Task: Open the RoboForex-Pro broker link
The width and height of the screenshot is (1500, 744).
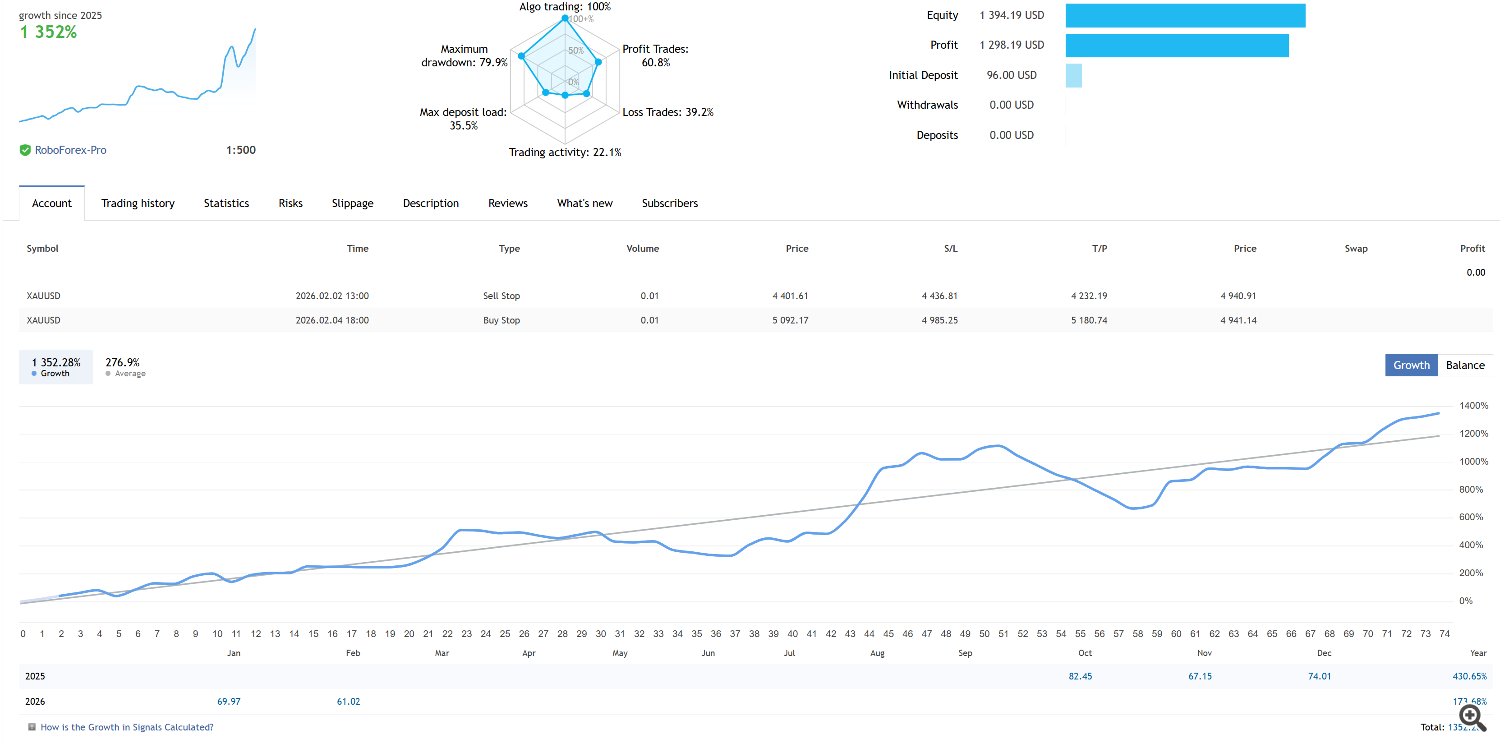Action: pos(70,150)
